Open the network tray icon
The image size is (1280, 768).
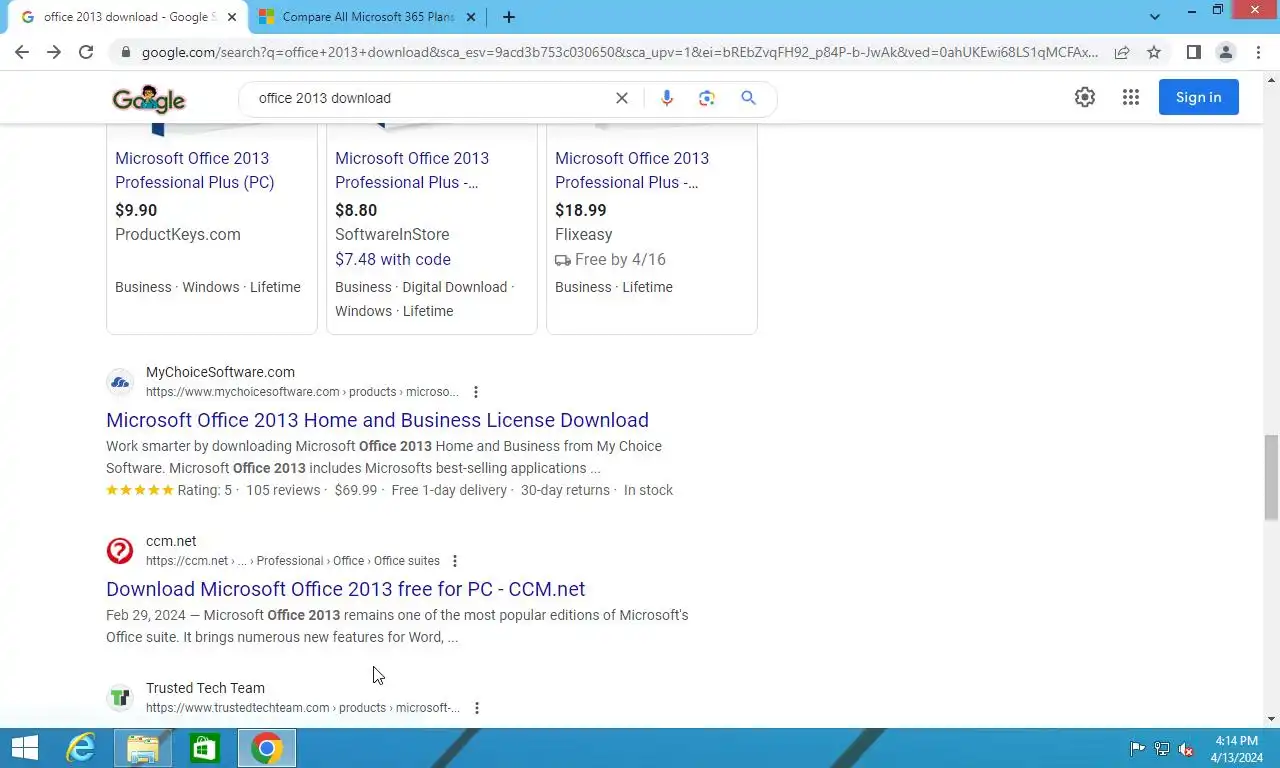click(1162, 749)
